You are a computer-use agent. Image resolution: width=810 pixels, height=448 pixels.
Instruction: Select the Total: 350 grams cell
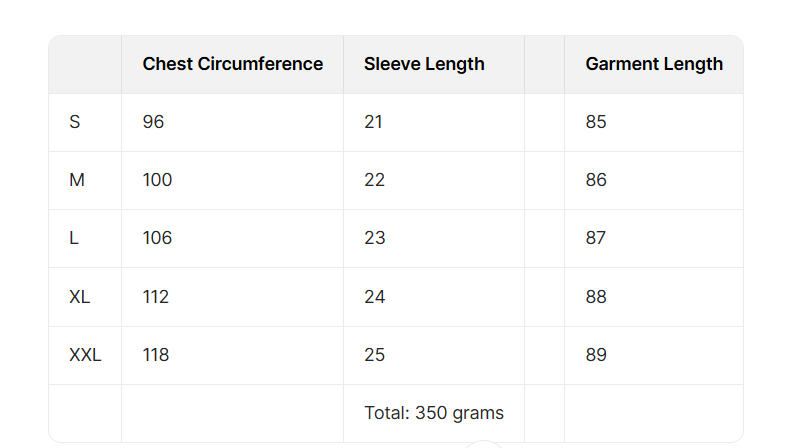click(x=434, y=413)
